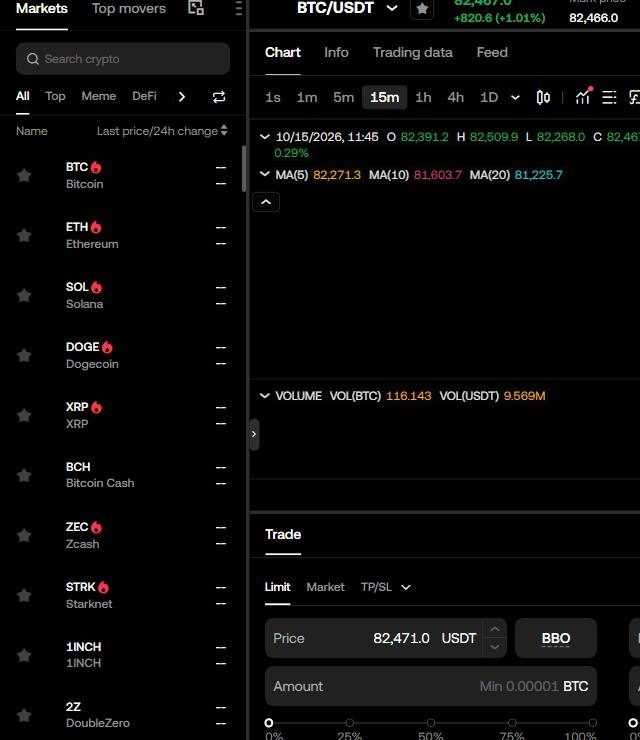
Task: Click the BBO price button
Action: 556,638
